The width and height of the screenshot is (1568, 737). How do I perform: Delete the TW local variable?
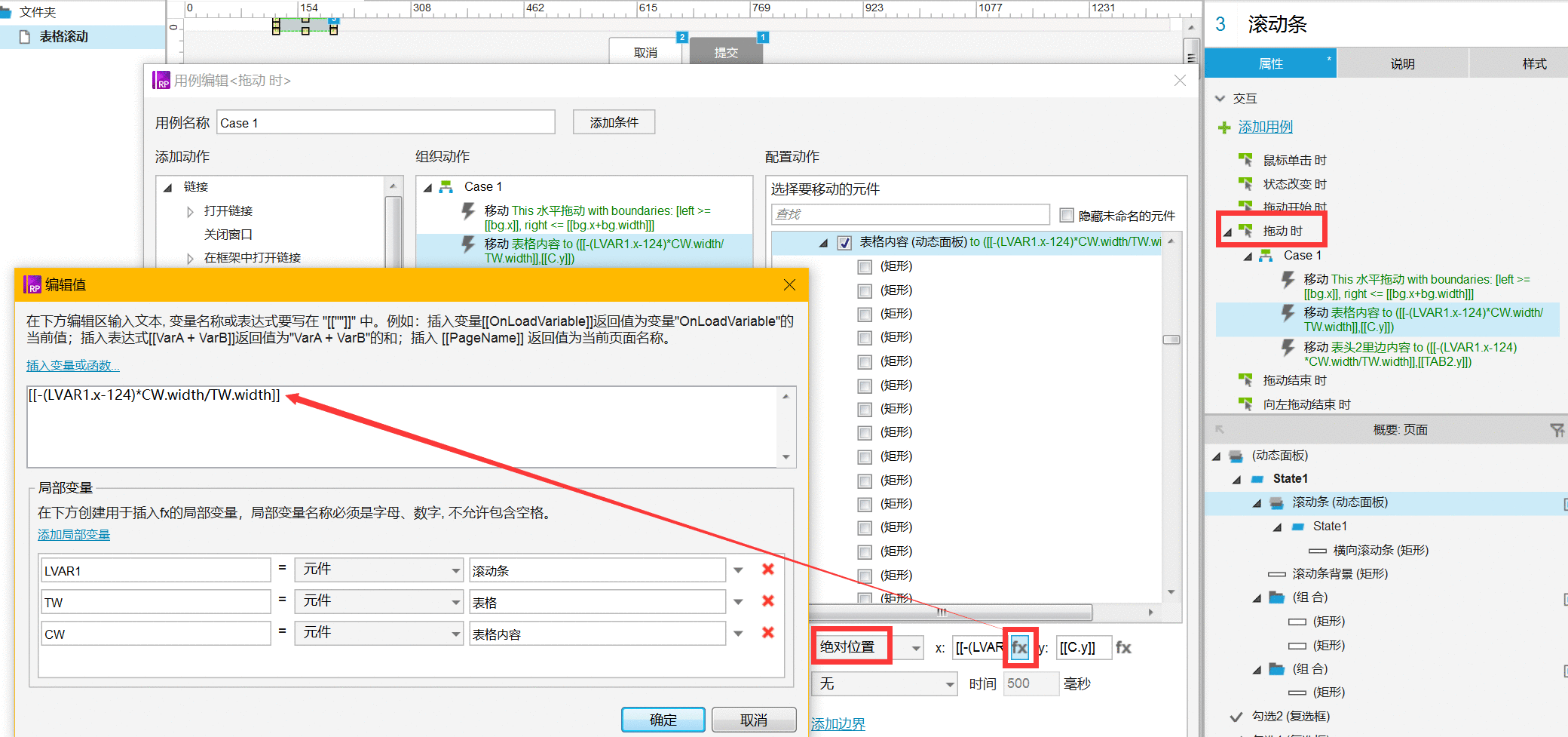768,601
